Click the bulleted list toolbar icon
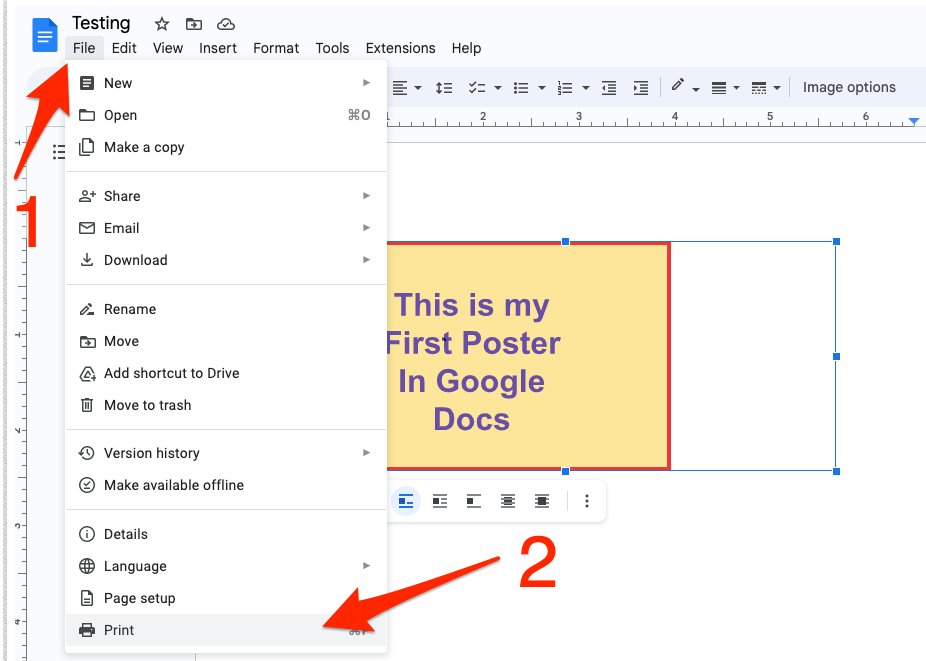This screenshot has width=926, height=661. 521,88
